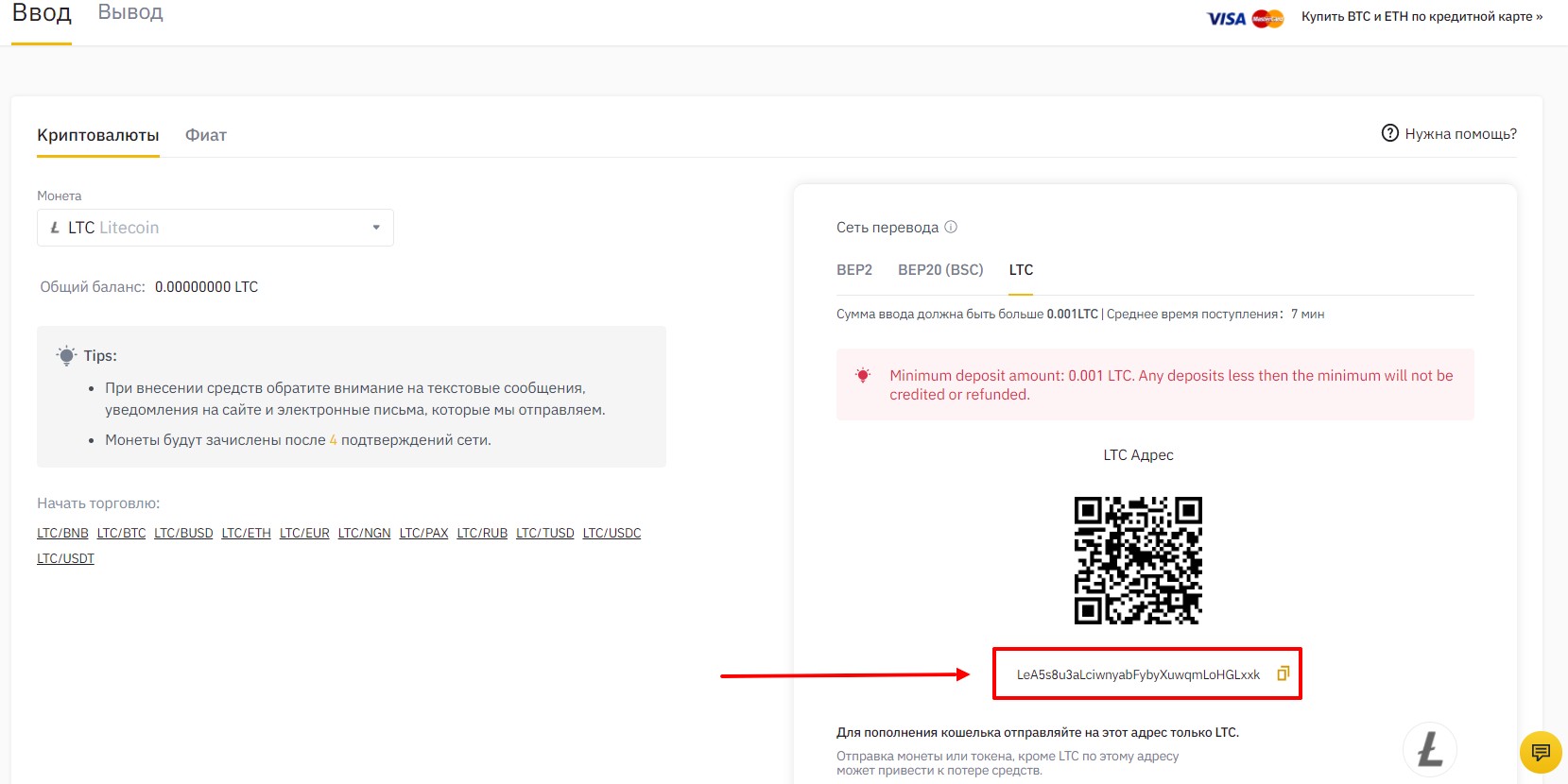Switch to the Вывод tab
This screenshot has width=1568, height=784.
pos(130,13)
